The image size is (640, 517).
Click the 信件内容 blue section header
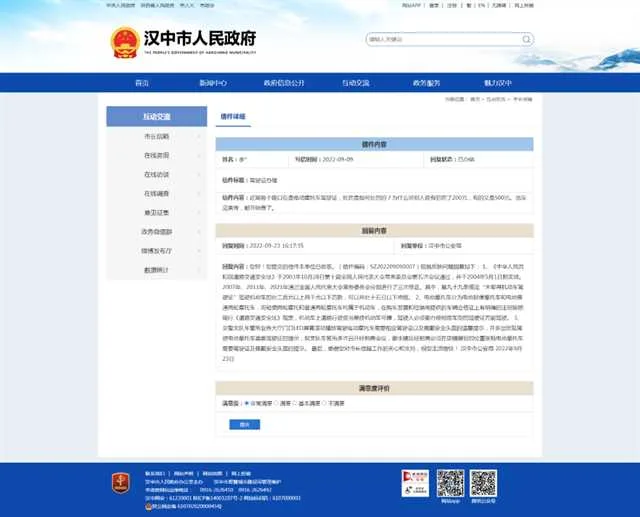[x=374, y=144]
